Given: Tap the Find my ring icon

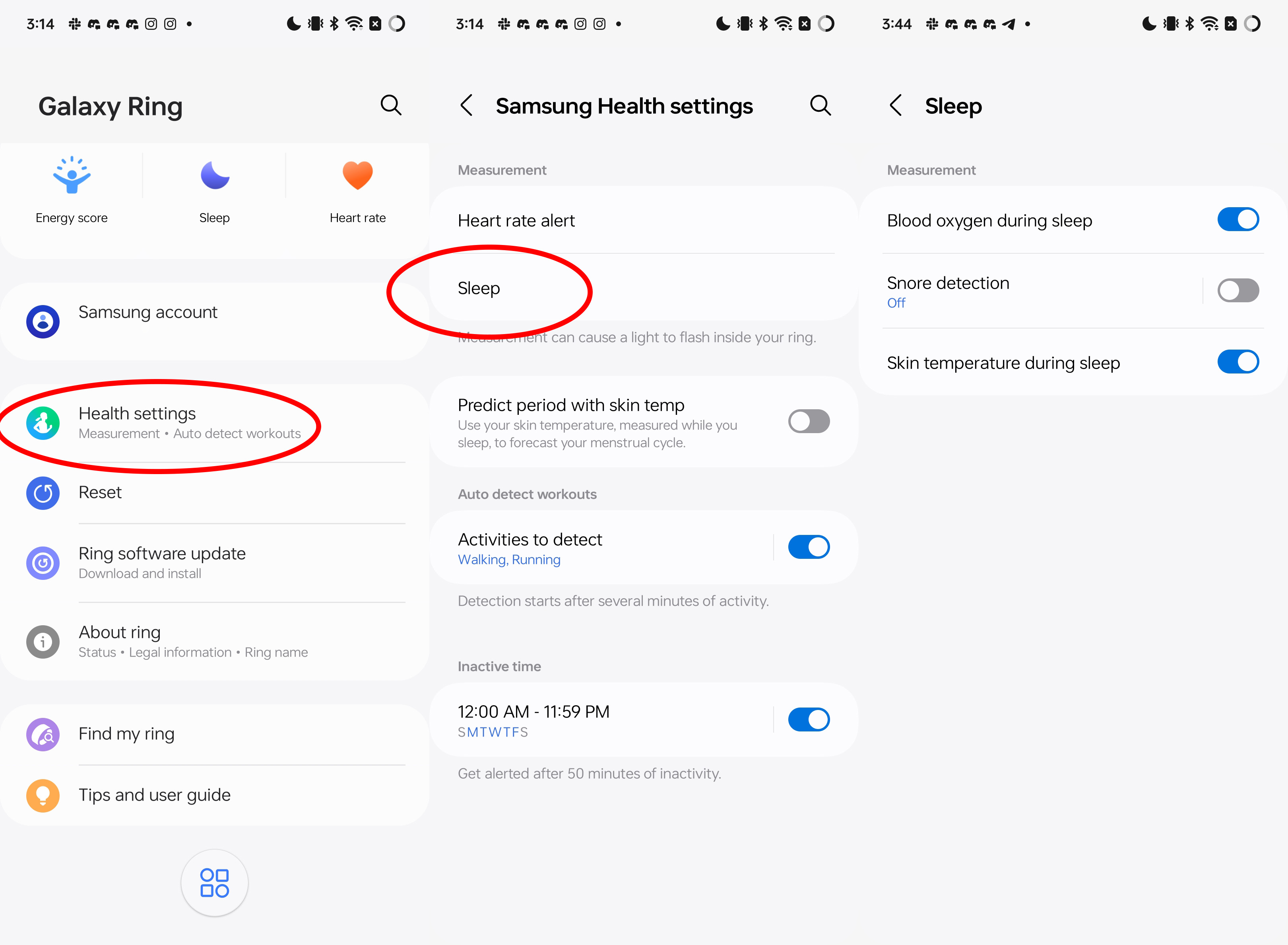Looking at the screenshot, I should (43, 733).
